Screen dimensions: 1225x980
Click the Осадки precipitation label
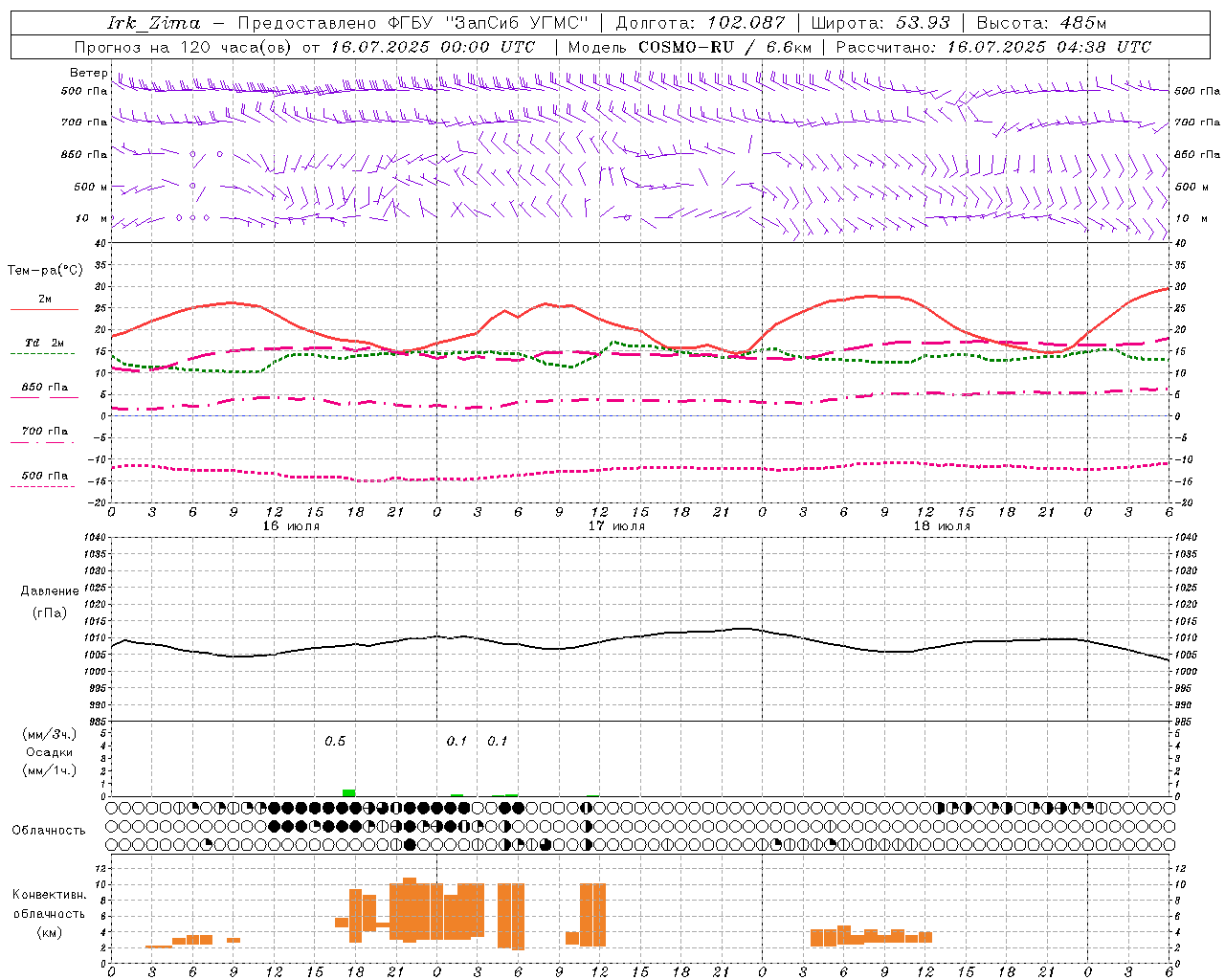50,752
